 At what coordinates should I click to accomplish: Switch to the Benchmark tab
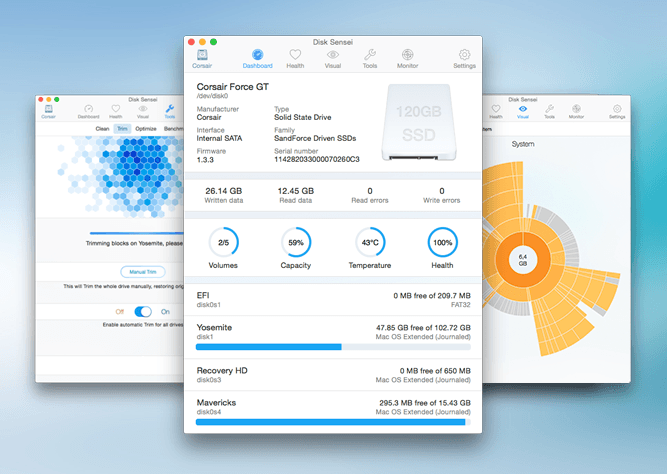pyautogui.click(x=174, y=128)
